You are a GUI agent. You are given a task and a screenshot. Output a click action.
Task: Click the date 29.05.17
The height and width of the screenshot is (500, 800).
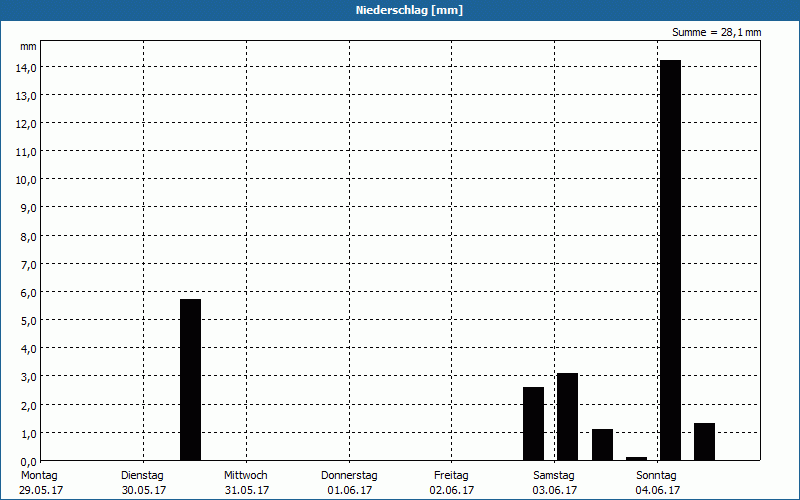point(41,490)
